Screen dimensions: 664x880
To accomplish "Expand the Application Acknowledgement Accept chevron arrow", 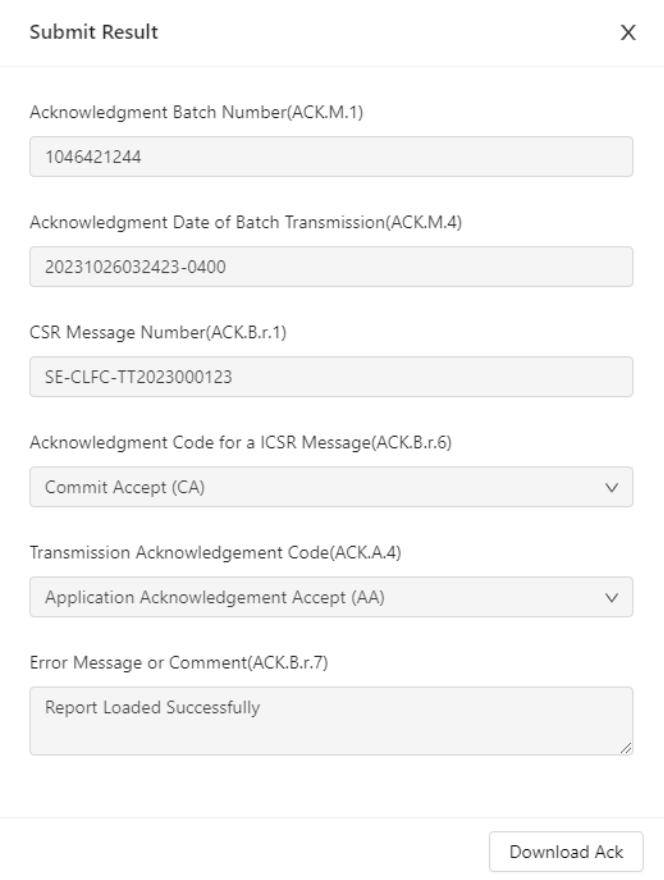I will click(613, 597).
